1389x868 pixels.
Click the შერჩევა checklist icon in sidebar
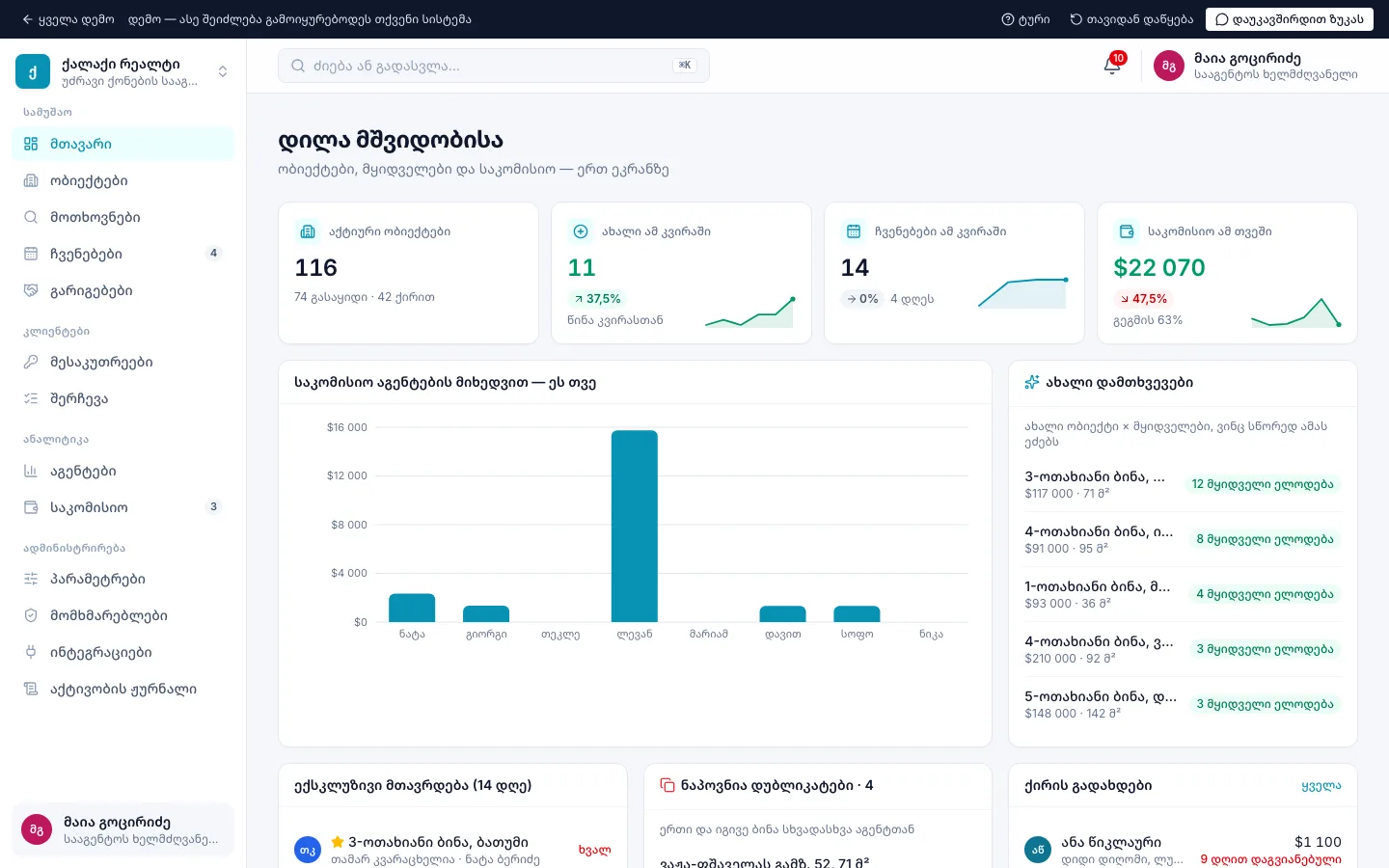pos(31,398)
